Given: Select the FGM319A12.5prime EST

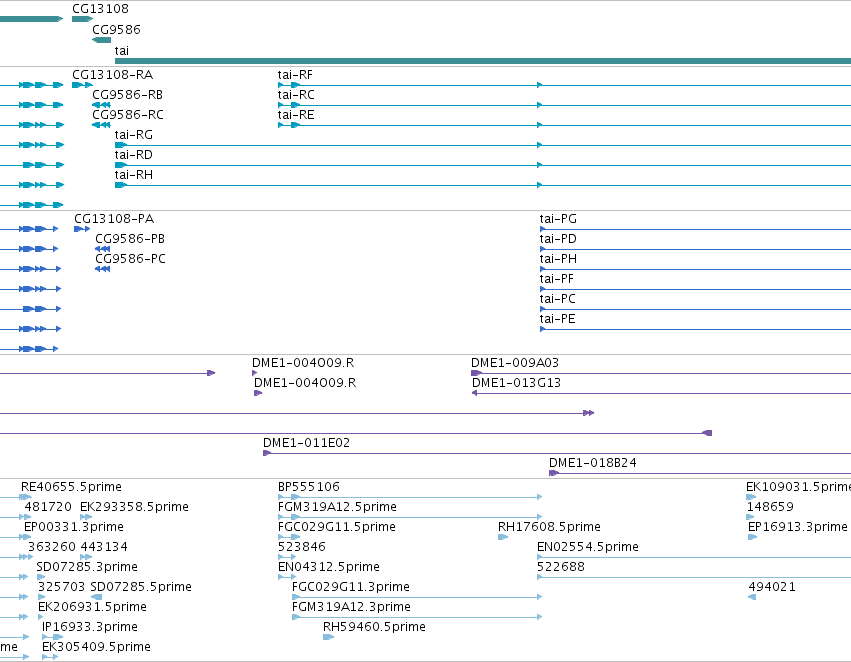Looking at the screenshot, I should pyautogui.click(x=337, y=507).
